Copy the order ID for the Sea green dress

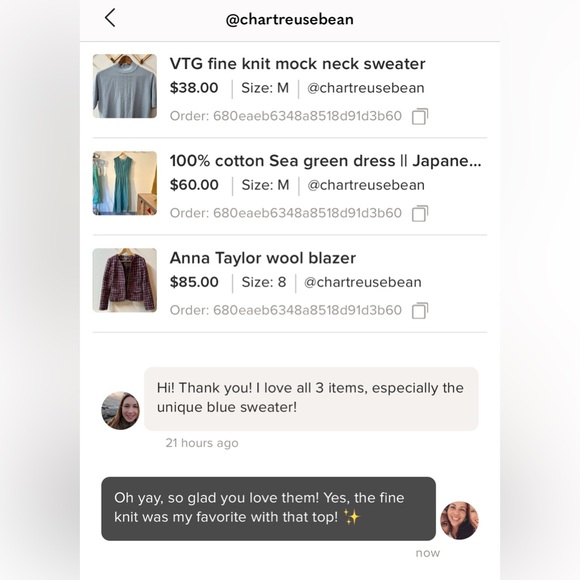[x=420, y=213]
